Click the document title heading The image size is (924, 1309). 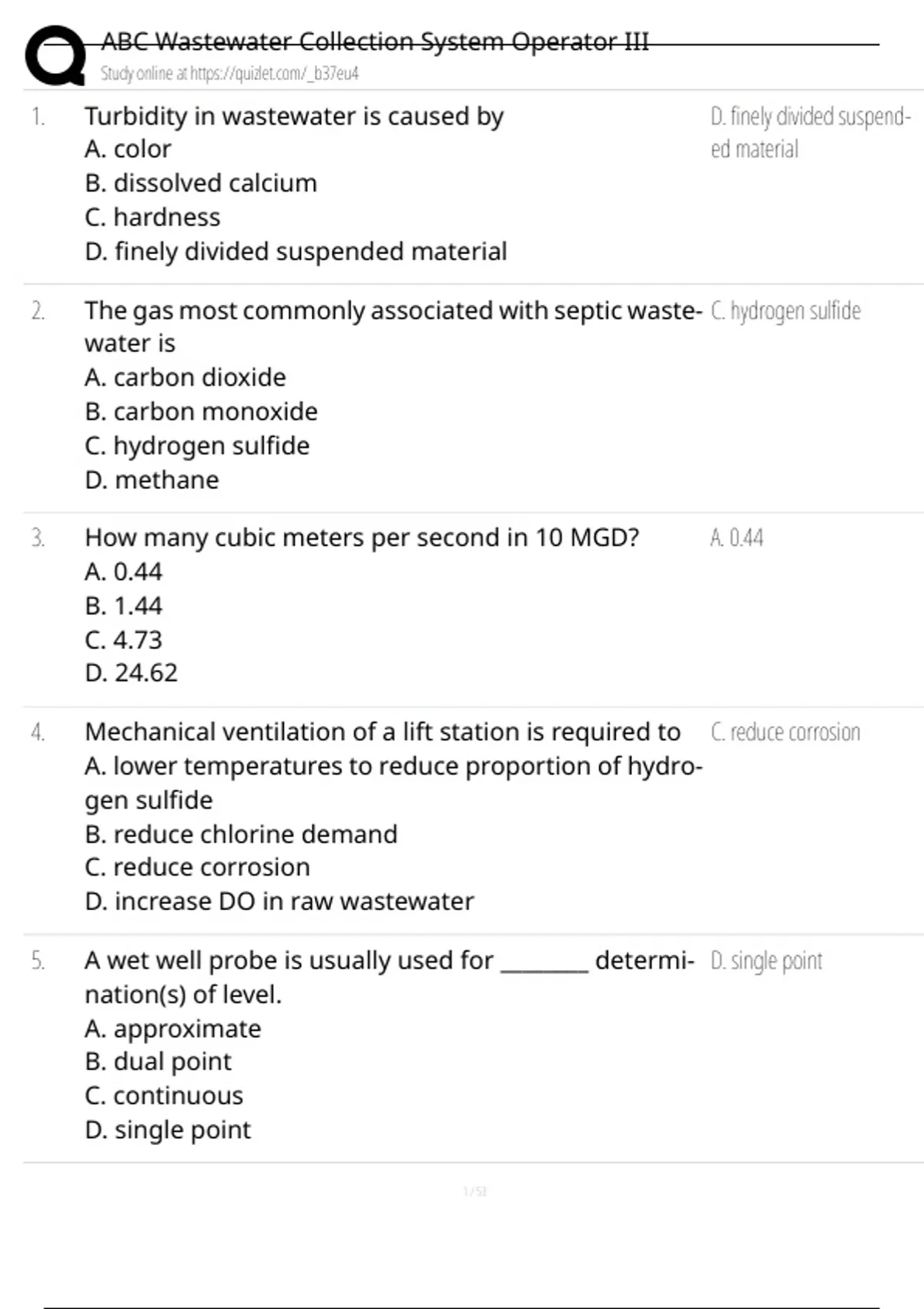point(375,42)
